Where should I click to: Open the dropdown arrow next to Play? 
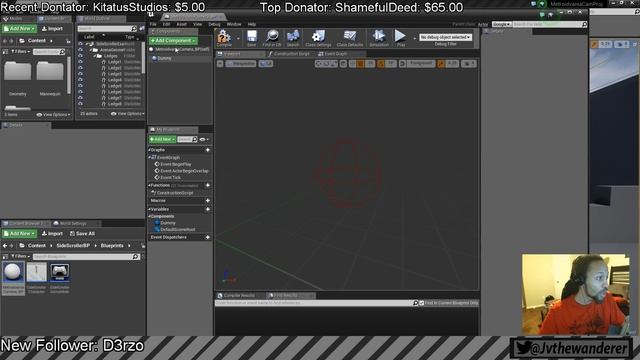click(x=414, y=38)
